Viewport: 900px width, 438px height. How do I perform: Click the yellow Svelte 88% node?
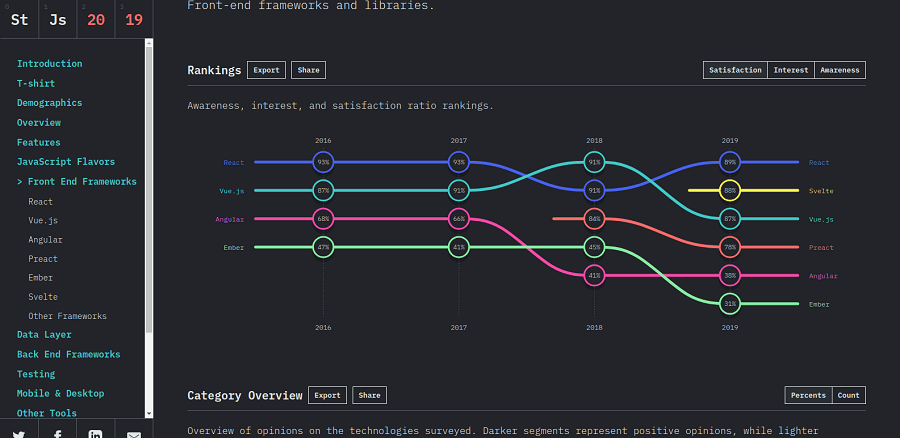click(730, 191)
